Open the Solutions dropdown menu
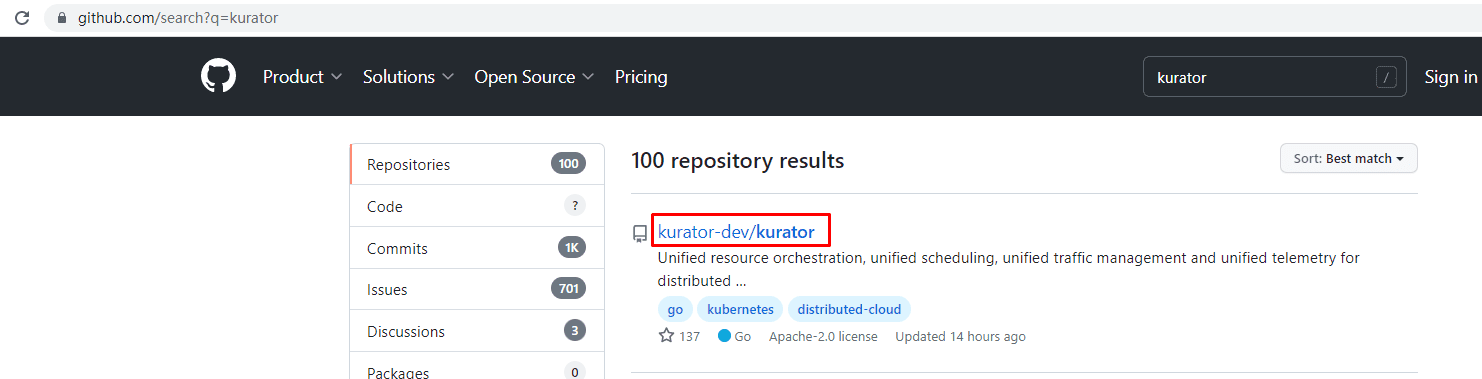 click(408, 77)
